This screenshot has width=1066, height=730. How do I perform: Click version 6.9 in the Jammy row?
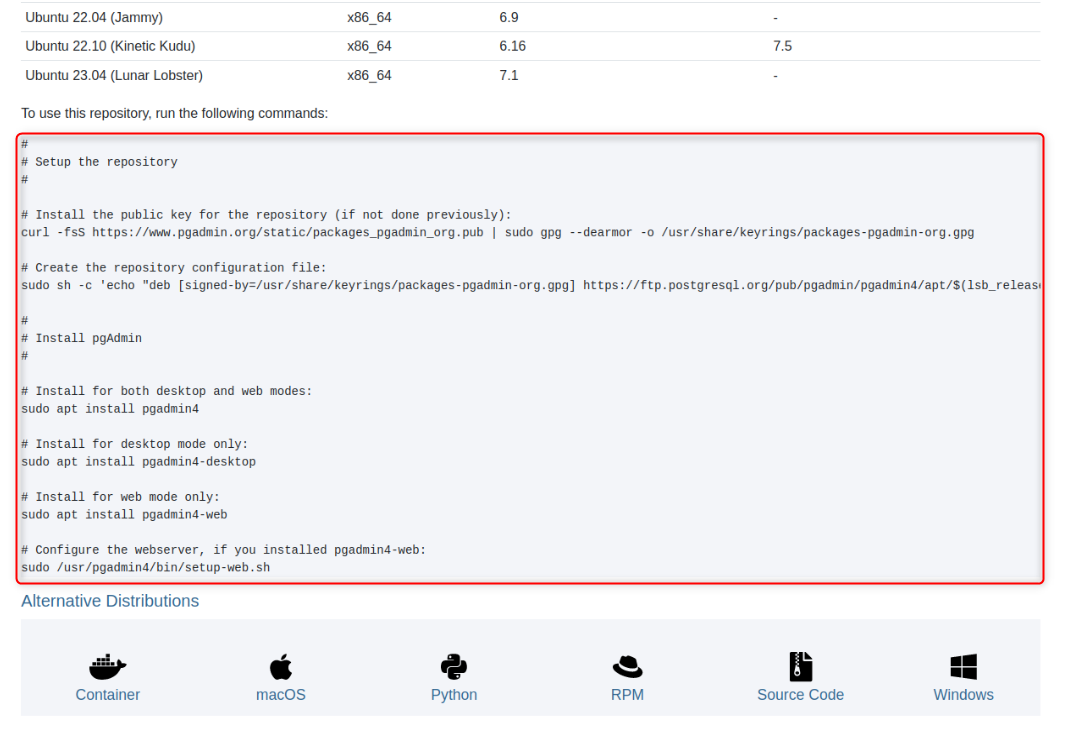click(509, 18)
